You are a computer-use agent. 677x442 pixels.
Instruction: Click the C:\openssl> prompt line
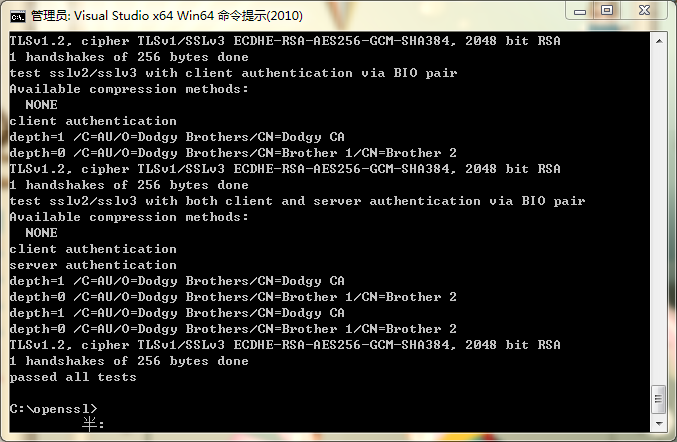click(54, 409)
